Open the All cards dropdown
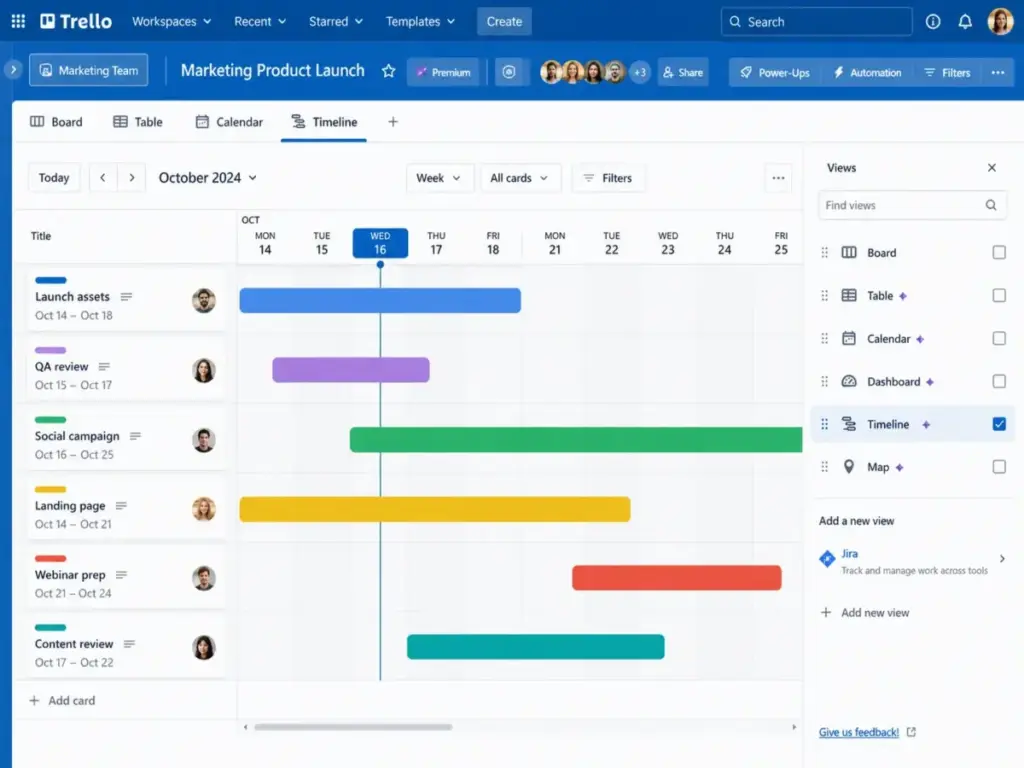The height and width of the screenshot is (768, 1024). click(x=519, y=178)
